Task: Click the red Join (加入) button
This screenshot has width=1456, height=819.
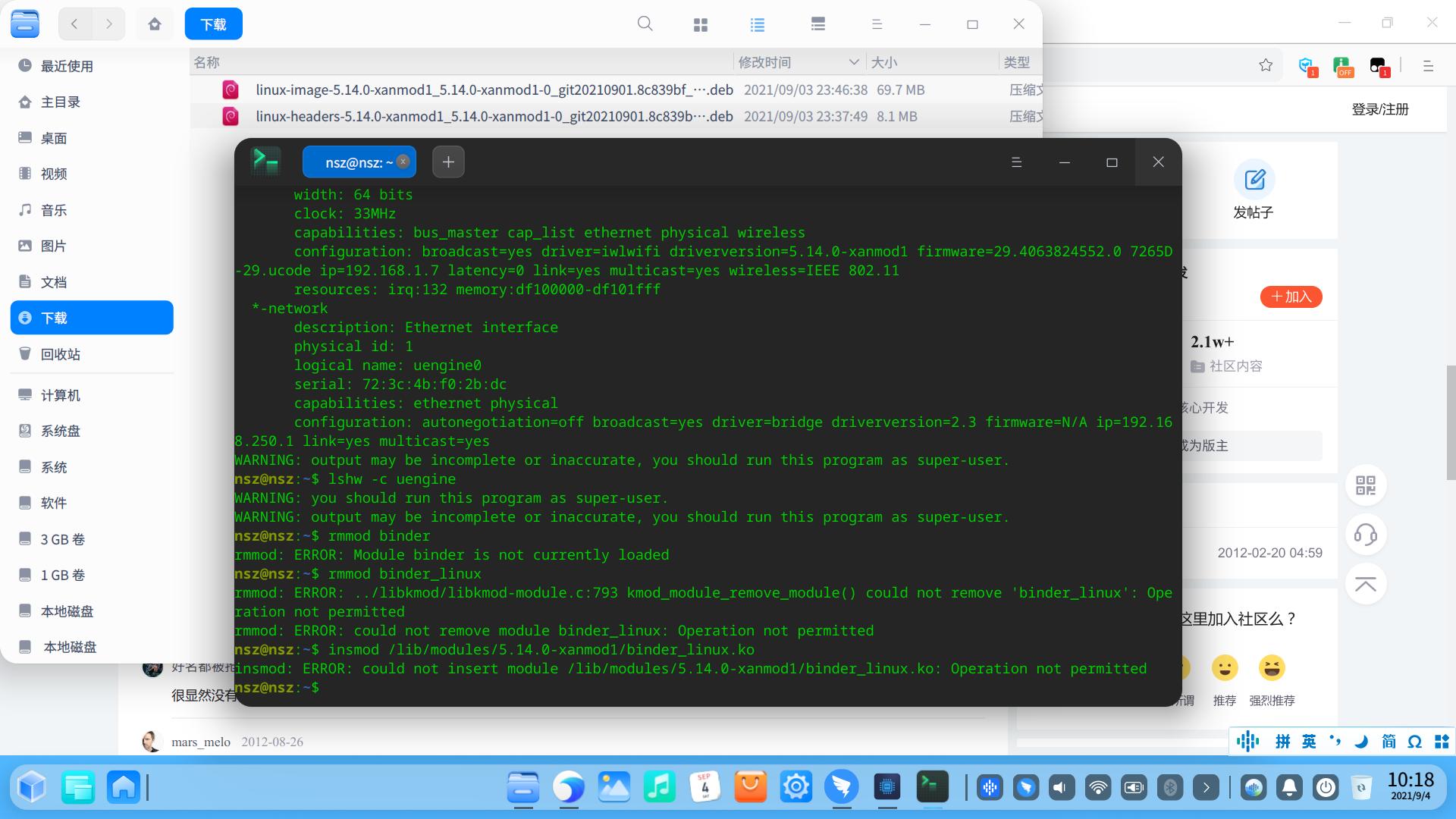Action: pyautogui.click(x=1291, y=297)
